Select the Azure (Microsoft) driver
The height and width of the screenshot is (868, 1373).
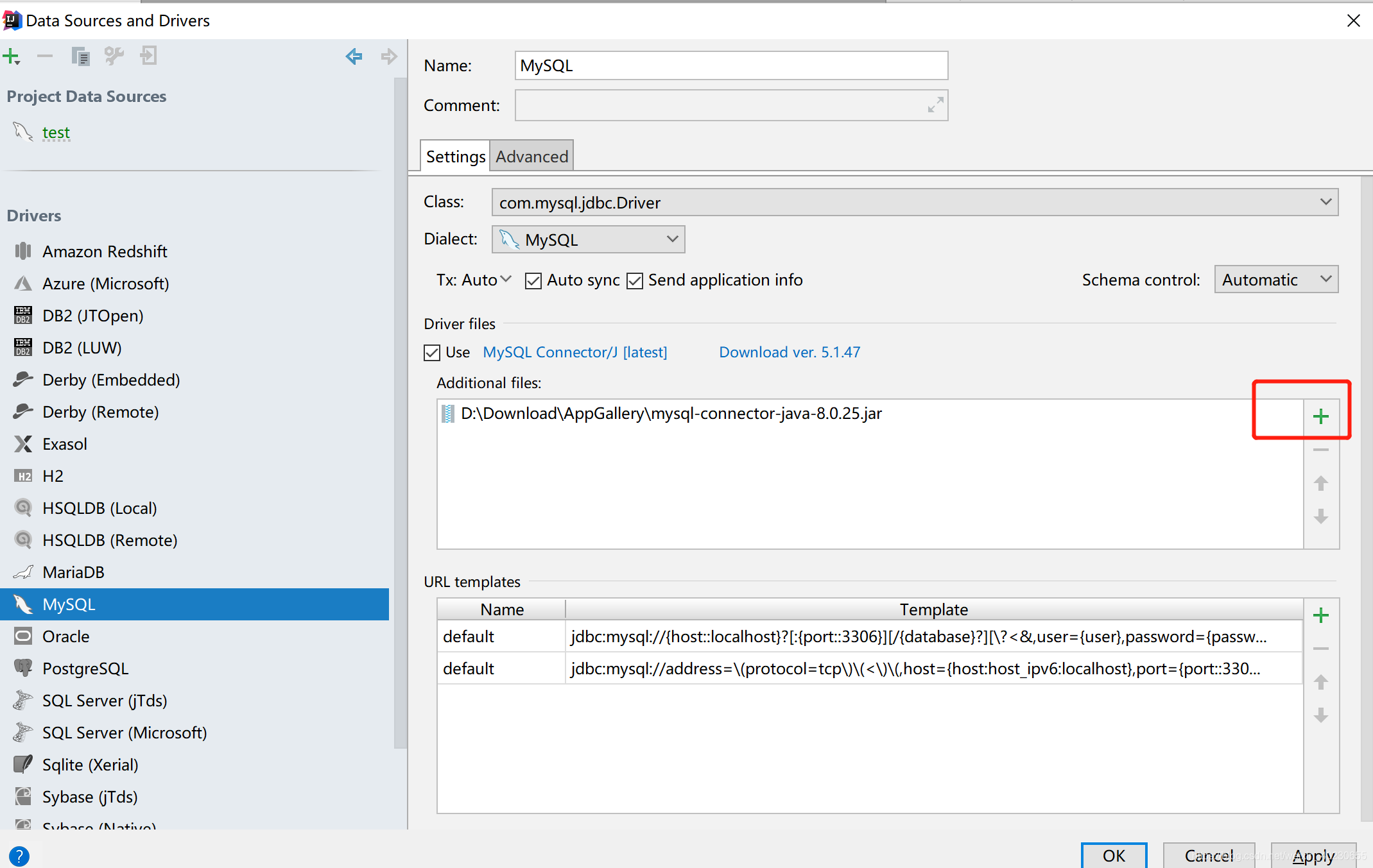pos(194,284)
